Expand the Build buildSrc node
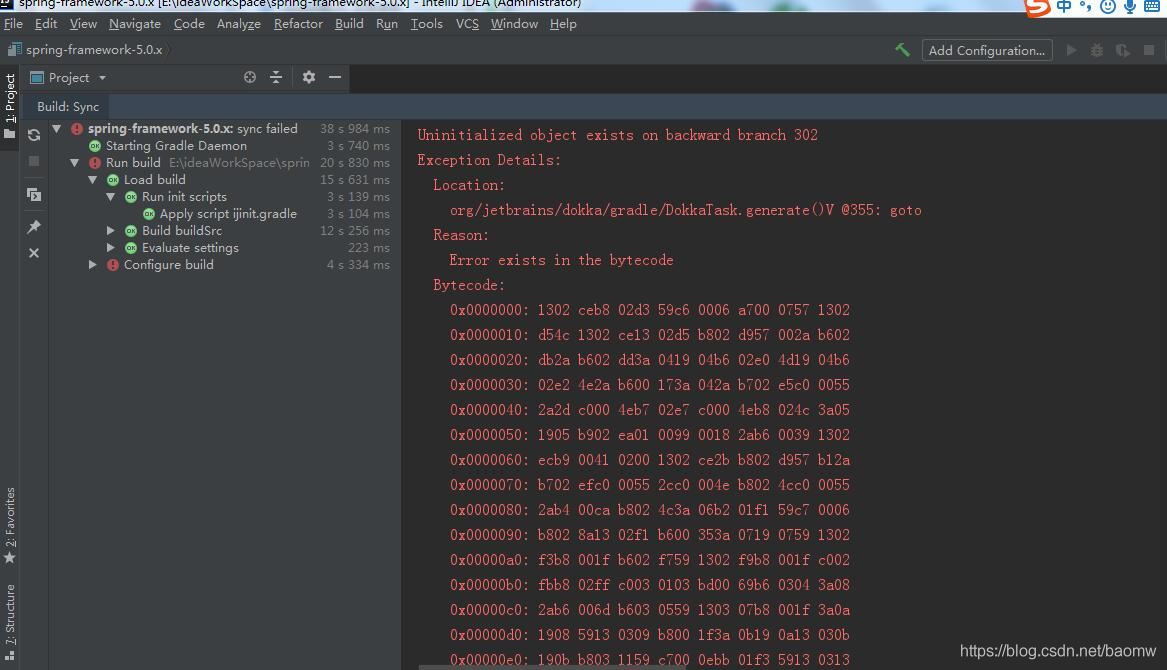 (x=111, y=231)
